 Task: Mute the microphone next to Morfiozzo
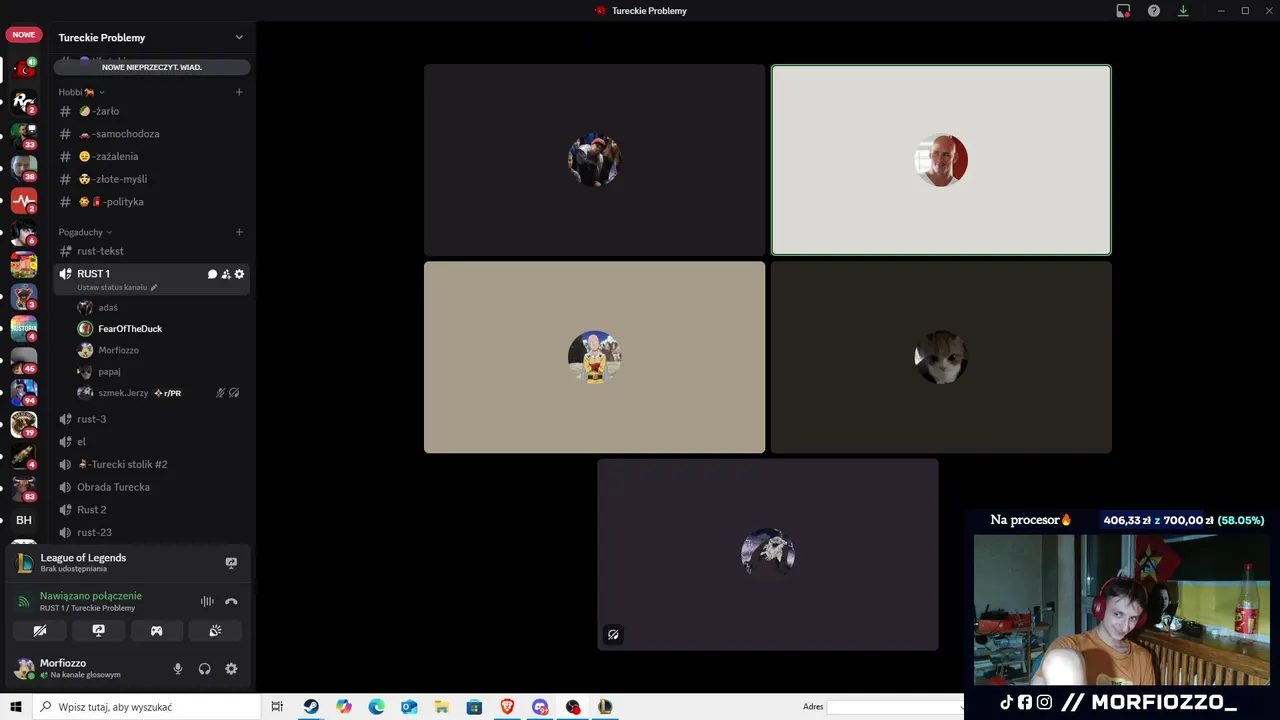click(x=178, y=669)
